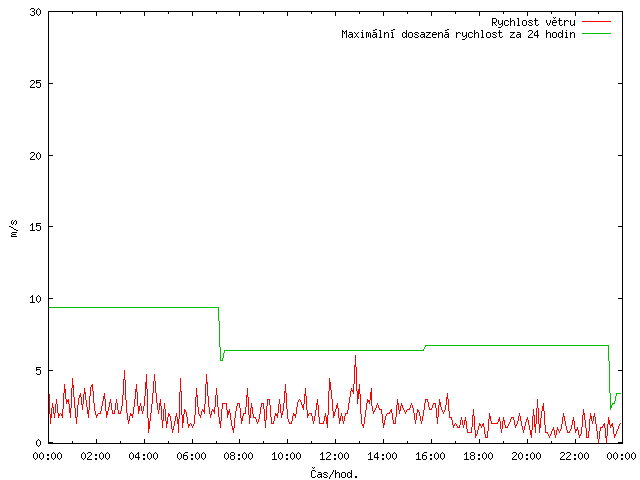Click the y-axis value 0

coord(38,443)
